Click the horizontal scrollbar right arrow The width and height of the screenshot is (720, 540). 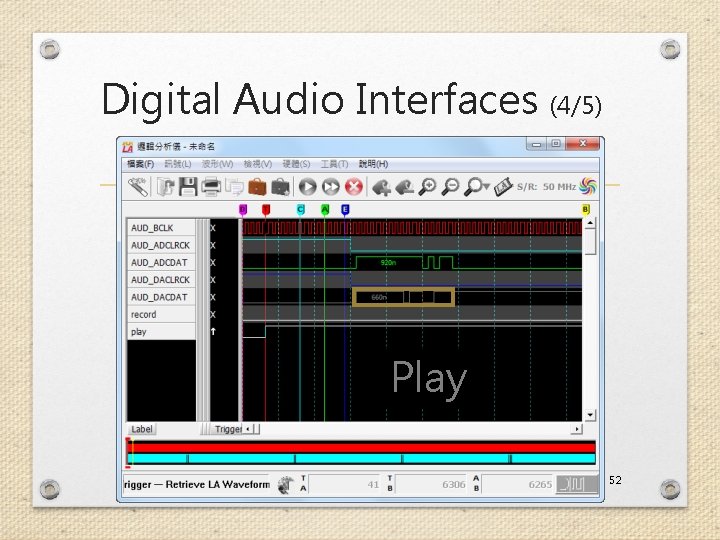click(577, 429)
